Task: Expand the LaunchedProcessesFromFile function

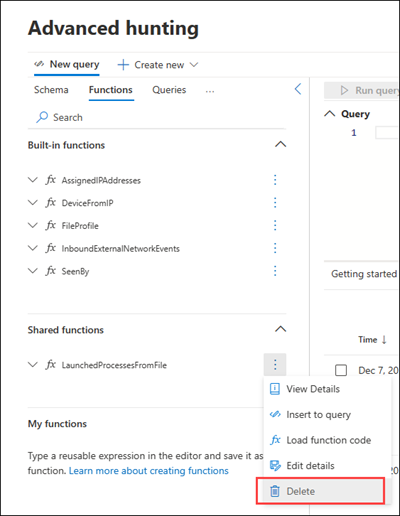Action: coord(32,365)
